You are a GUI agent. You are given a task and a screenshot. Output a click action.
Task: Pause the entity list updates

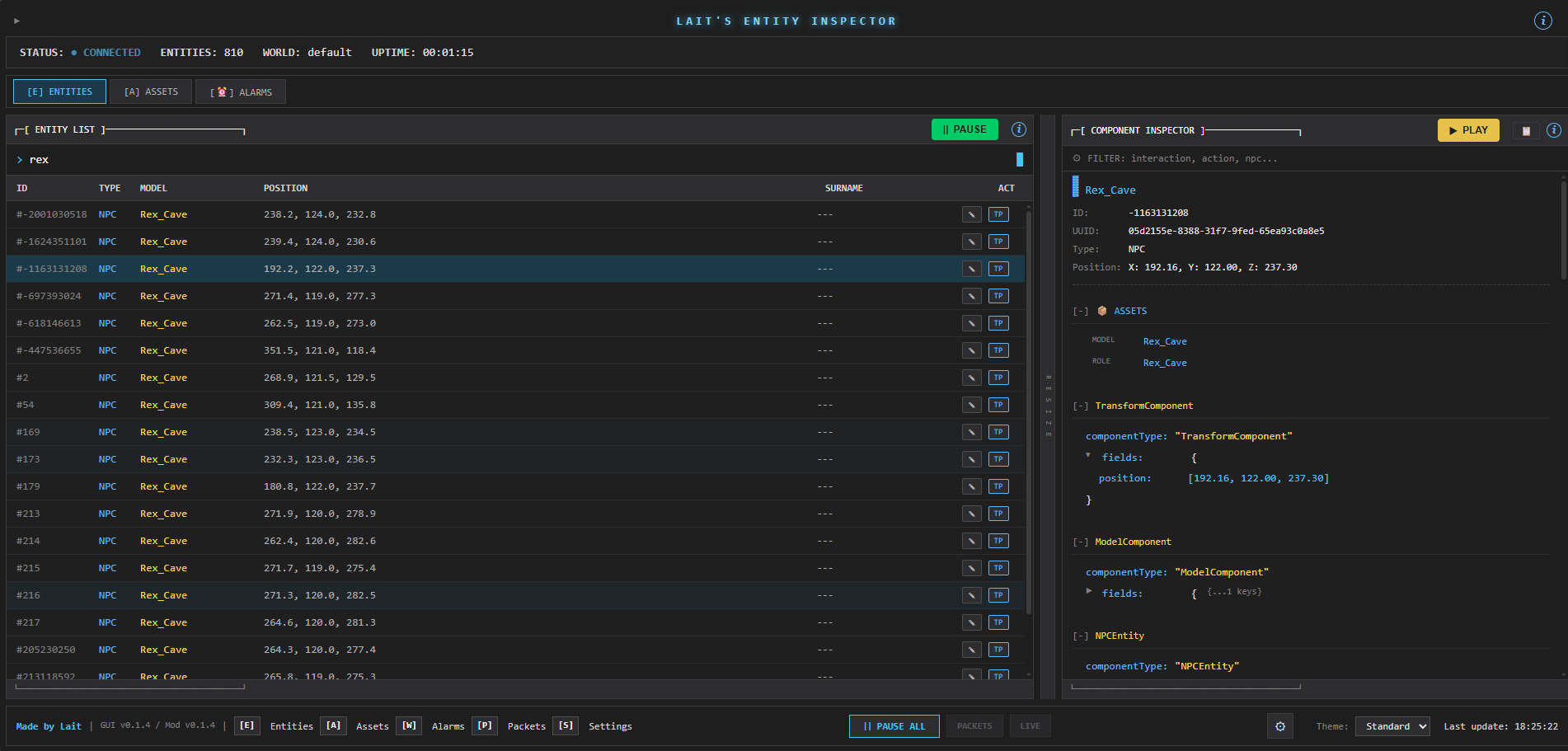coord(965,129)
